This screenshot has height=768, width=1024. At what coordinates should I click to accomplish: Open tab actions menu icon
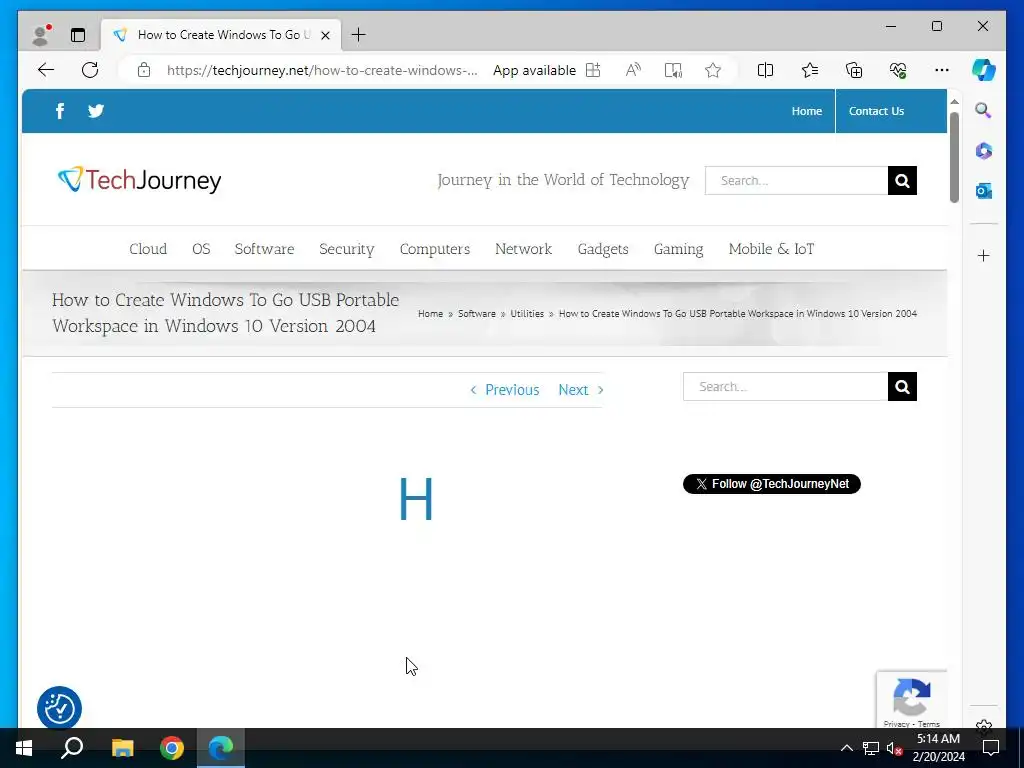click(x=78, y=35)
